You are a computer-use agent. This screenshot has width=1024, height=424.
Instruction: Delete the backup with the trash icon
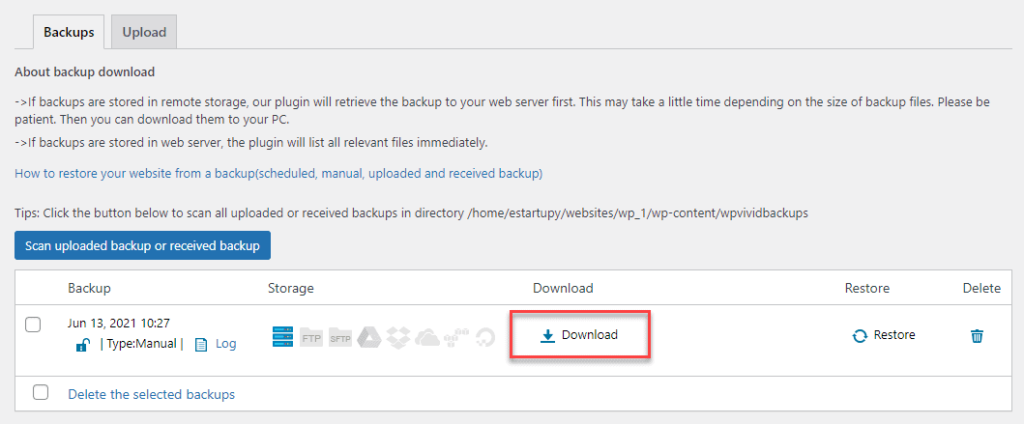[977, 336]
